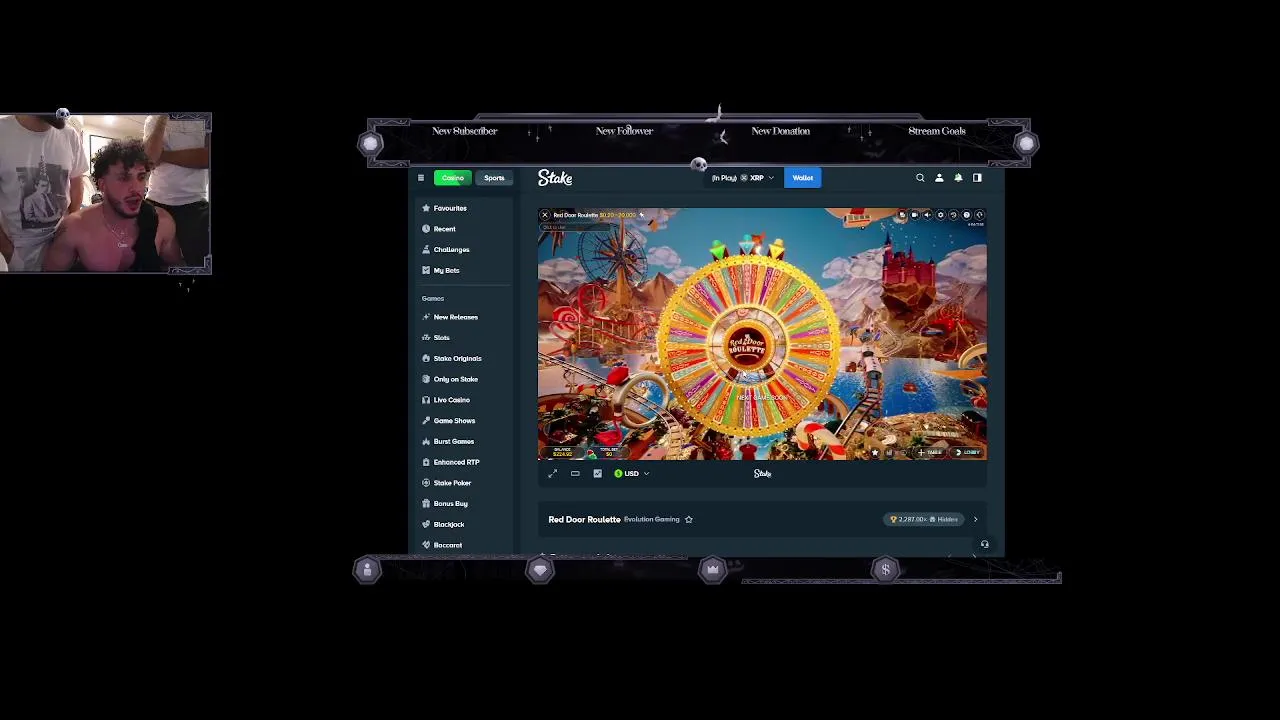Image resolution: width=1280 pixels, height=720 pixels.
Task: Click the game chat icon in top toolbar
Action: [x=902, y=215]
